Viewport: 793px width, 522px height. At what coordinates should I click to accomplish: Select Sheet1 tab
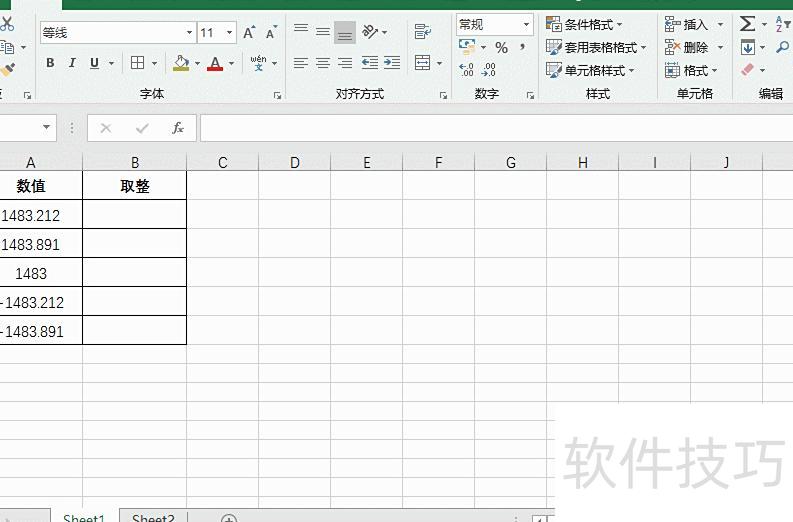(x=83, y=517)
